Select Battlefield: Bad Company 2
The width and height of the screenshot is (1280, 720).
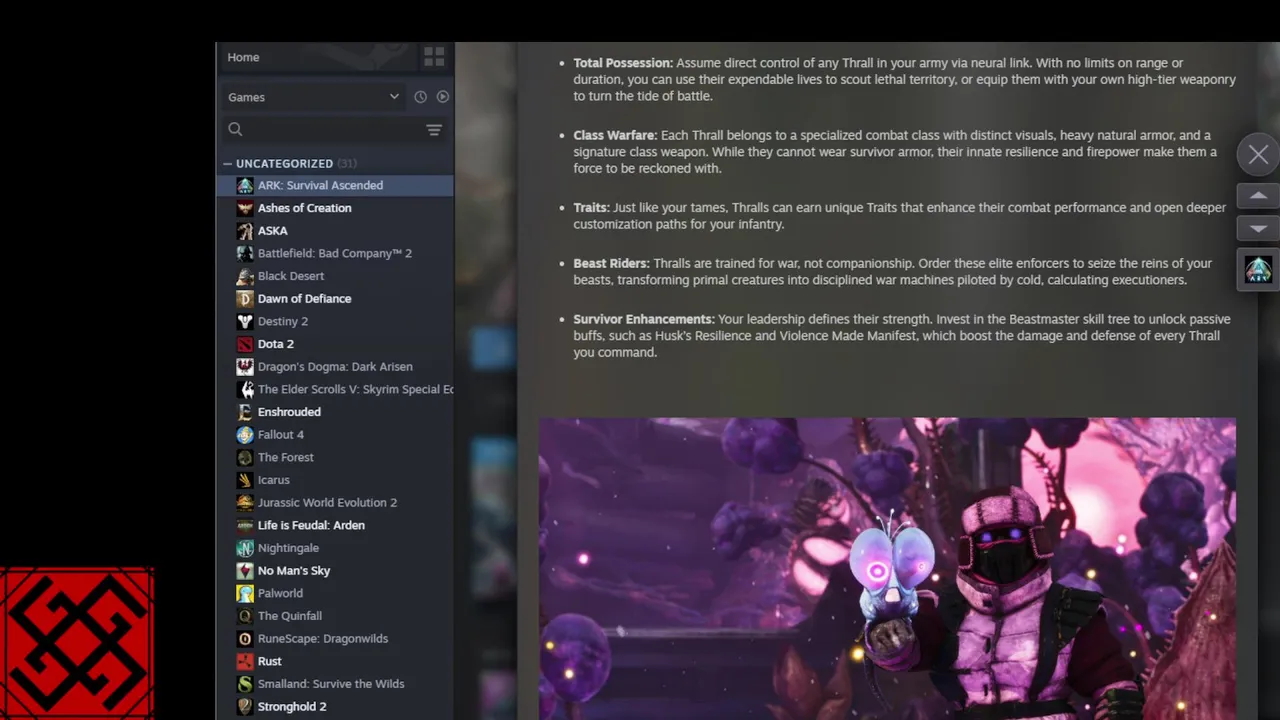coord(335,253)
